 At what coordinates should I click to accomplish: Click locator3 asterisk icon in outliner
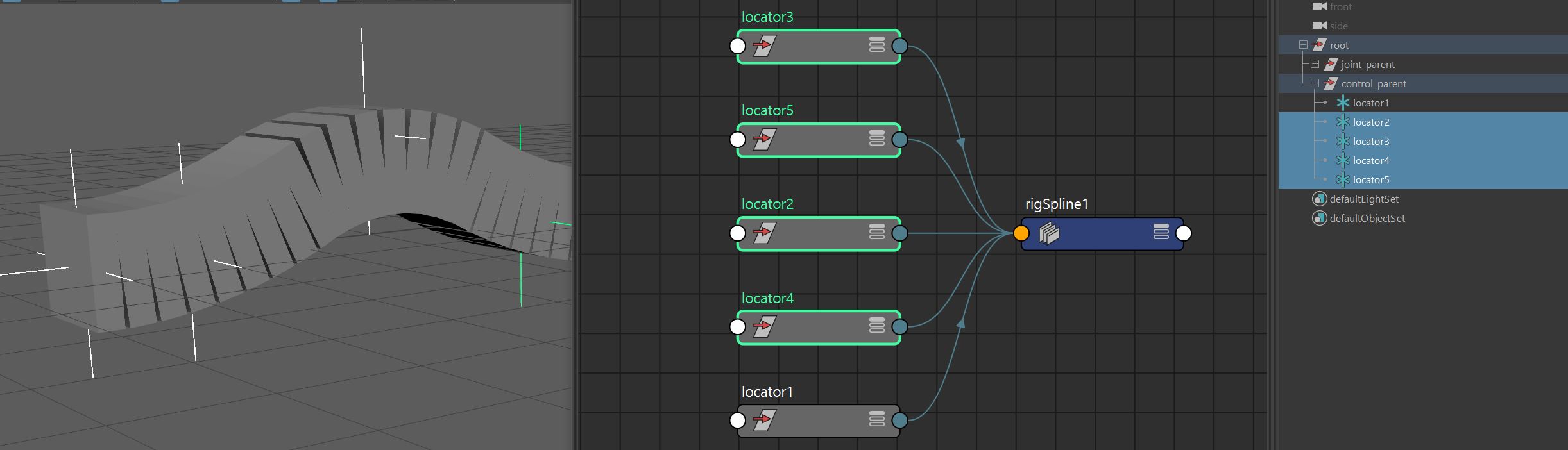pos(1343,141)
